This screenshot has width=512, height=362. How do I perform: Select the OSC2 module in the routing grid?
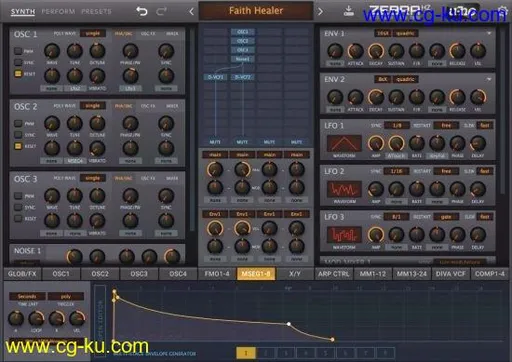tap(243, 41)
